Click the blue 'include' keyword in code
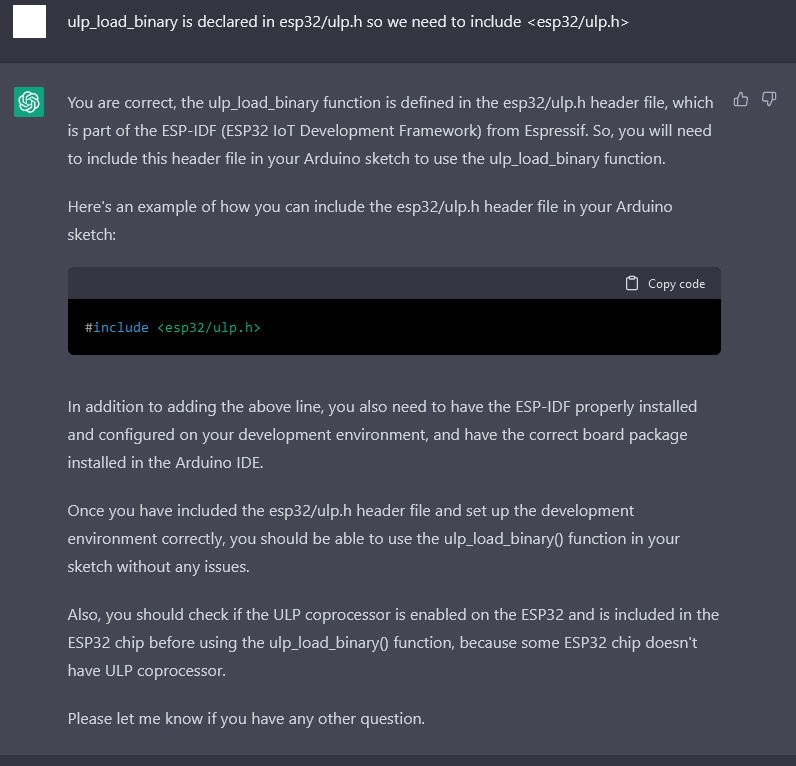The height and width of the screenshot is (766, 796). point(121,327)
